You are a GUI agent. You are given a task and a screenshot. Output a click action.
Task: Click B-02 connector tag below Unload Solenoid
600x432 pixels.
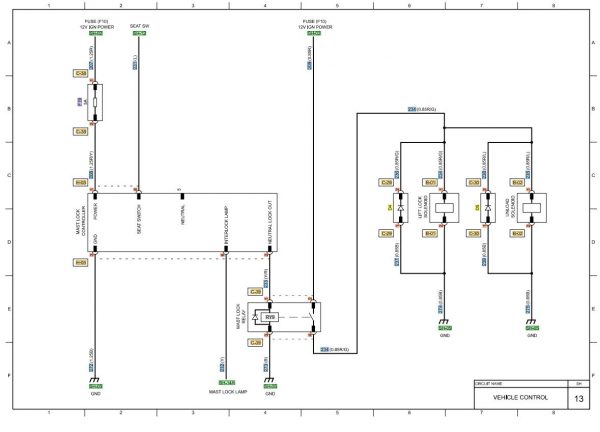(517, 233)
